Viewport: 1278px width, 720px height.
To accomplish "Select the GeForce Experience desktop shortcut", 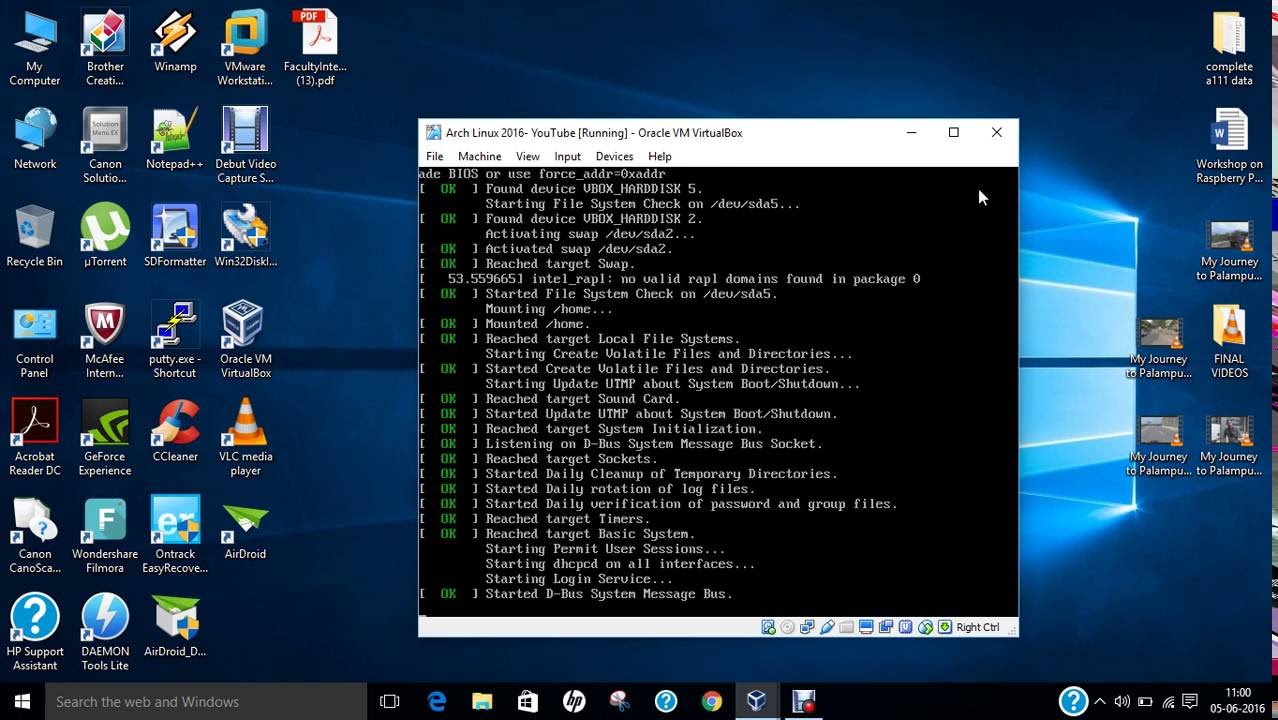I will (105, 438).
